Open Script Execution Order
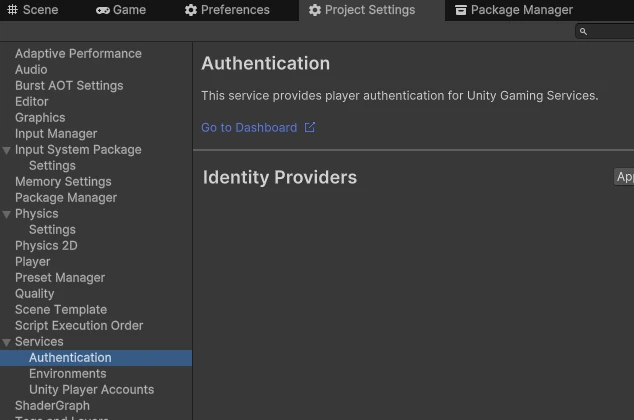 [x=79, y=325]
